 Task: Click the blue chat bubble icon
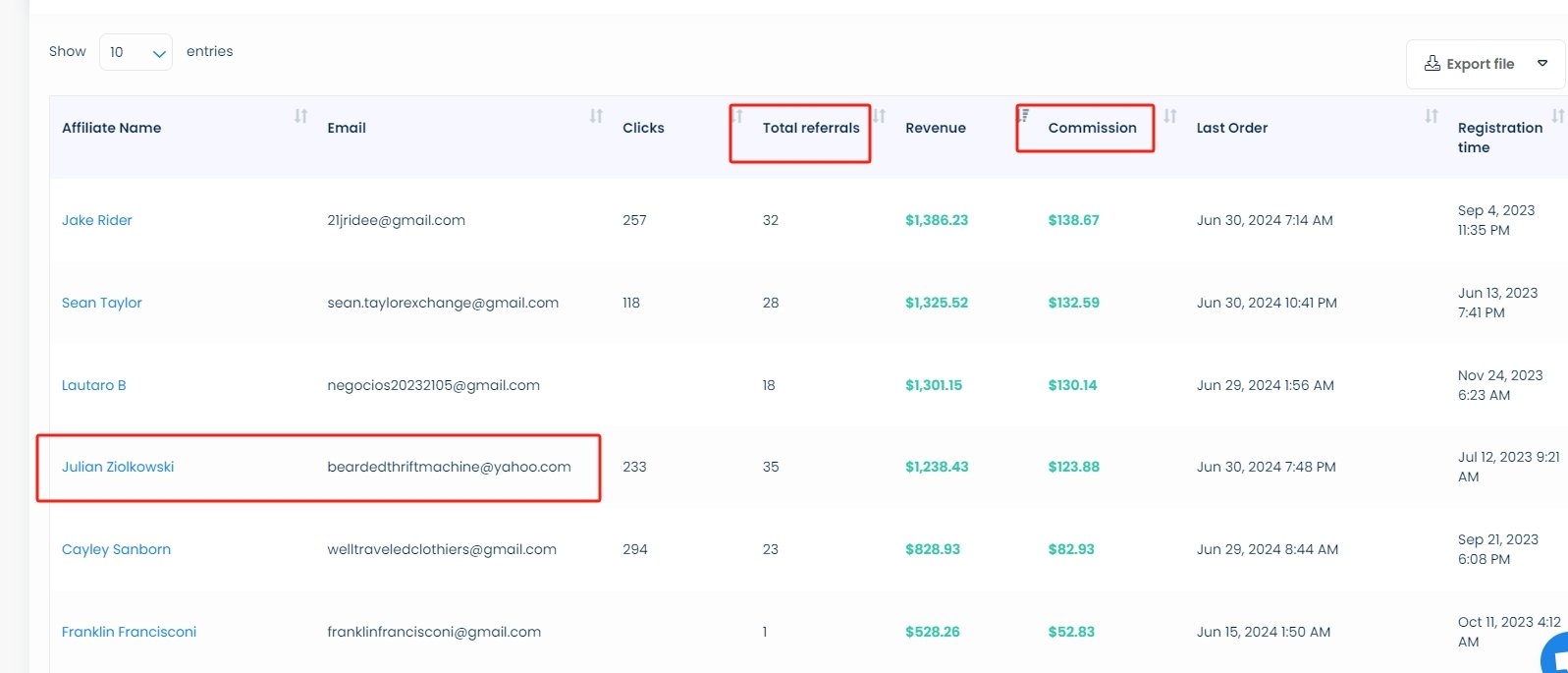pos(1555,655)
